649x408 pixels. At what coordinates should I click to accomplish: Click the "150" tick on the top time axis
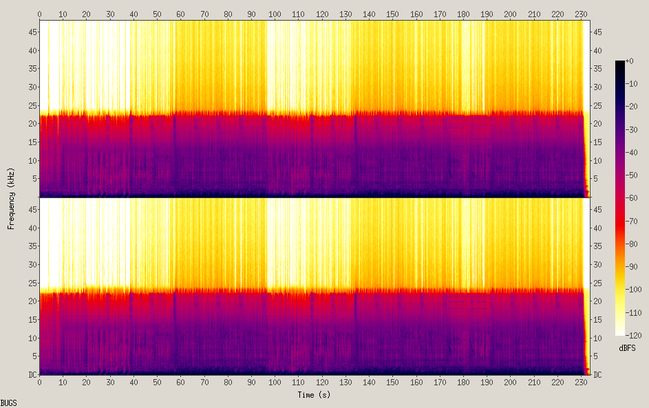[392, 14]
